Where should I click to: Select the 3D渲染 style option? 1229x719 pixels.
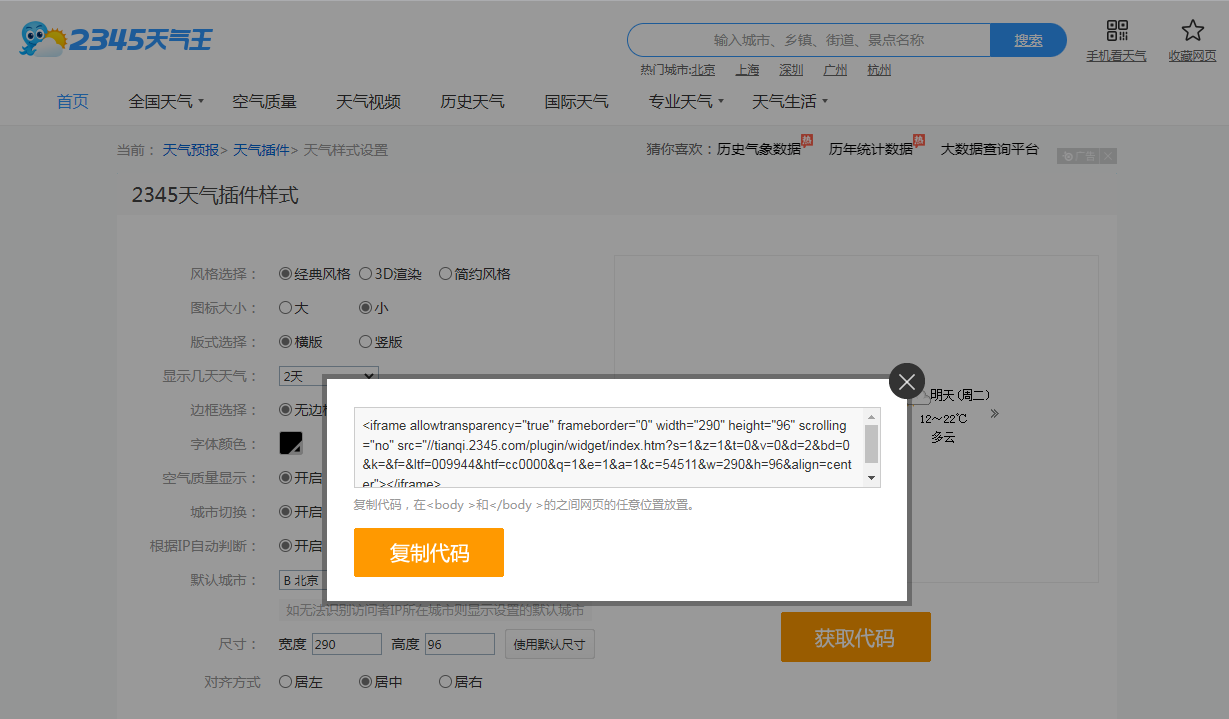365,274
